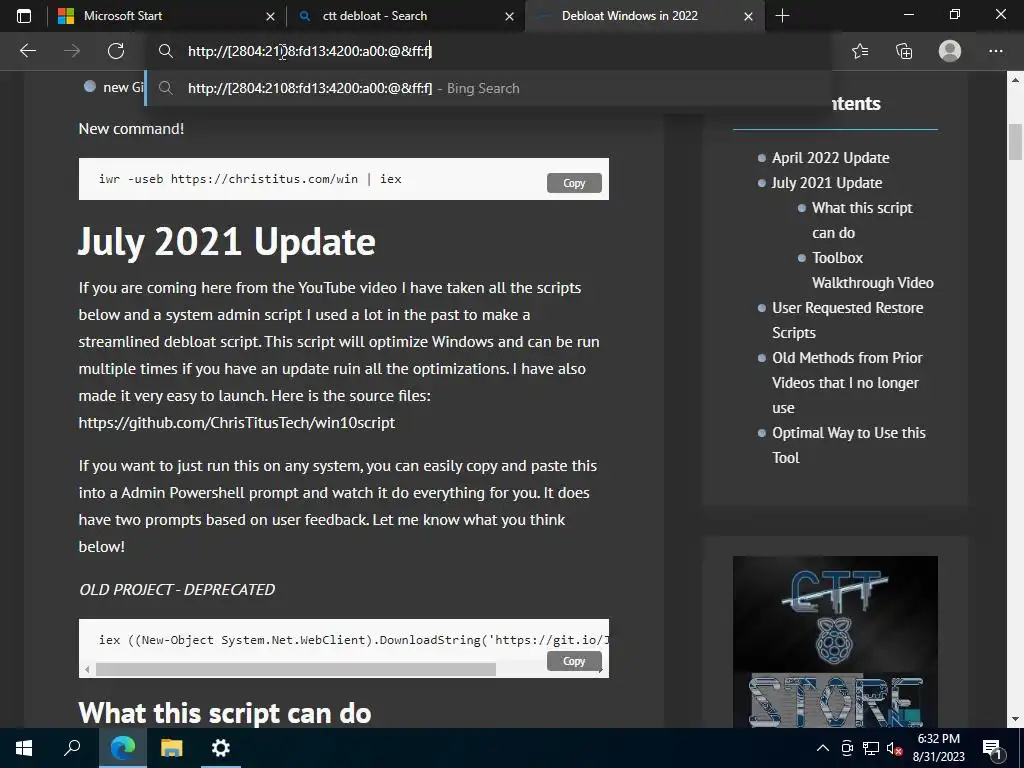Refresh the current page
1024x768 pixels.
click(116, 51)
